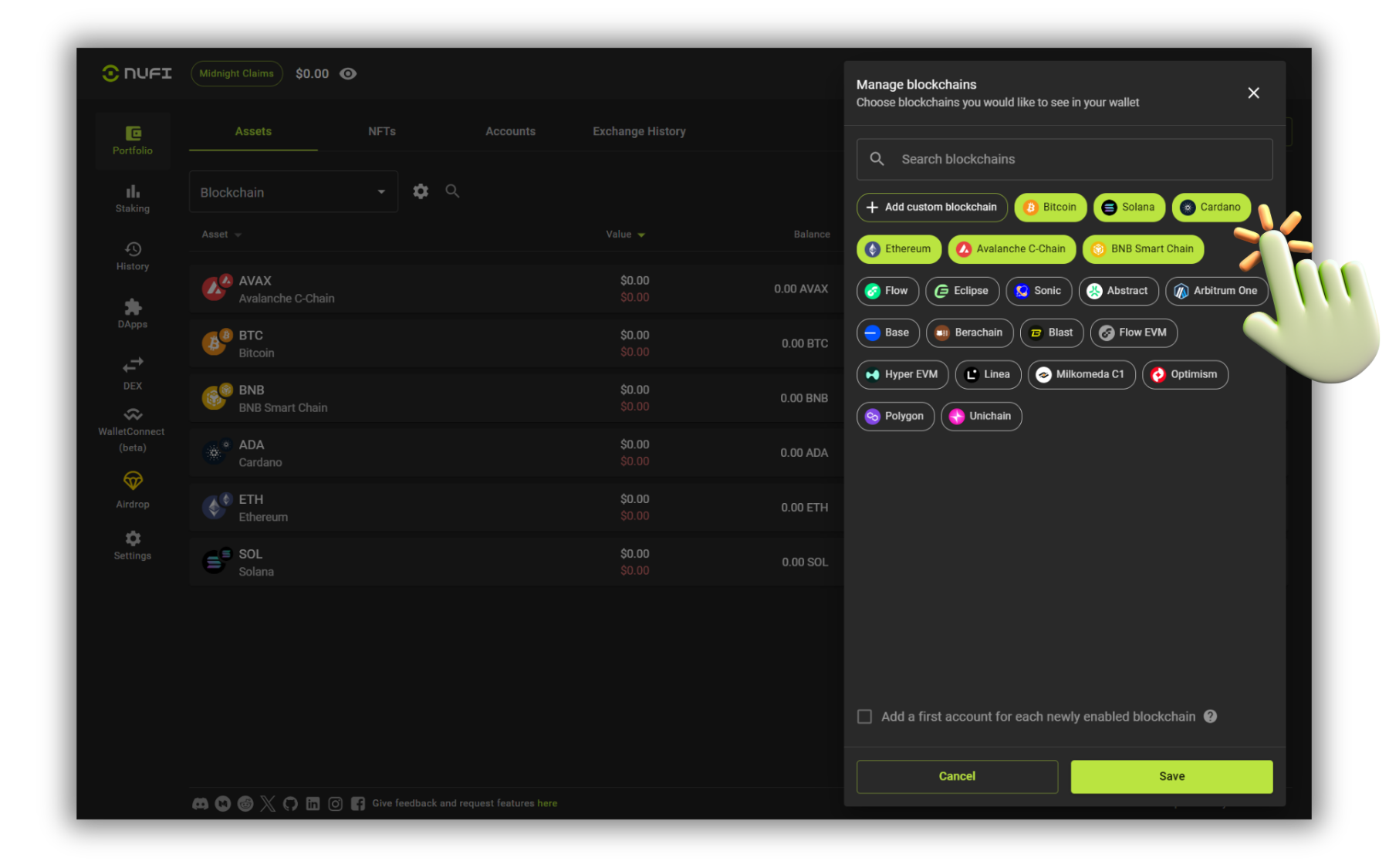Image resolution: width=1389 pixels, height=868 pixels.
Task: Sort by the Value column header
Action: 625,235
